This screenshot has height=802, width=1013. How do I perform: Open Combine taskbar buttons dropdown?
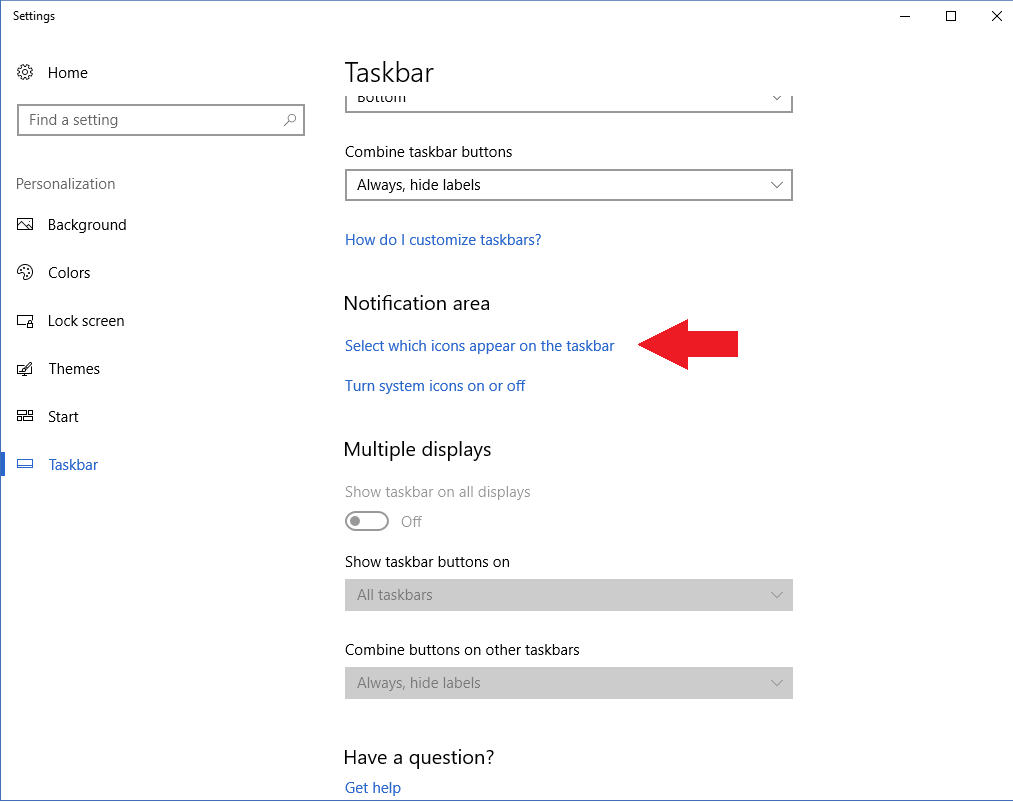pyautogui.click(x=568, y=185)
